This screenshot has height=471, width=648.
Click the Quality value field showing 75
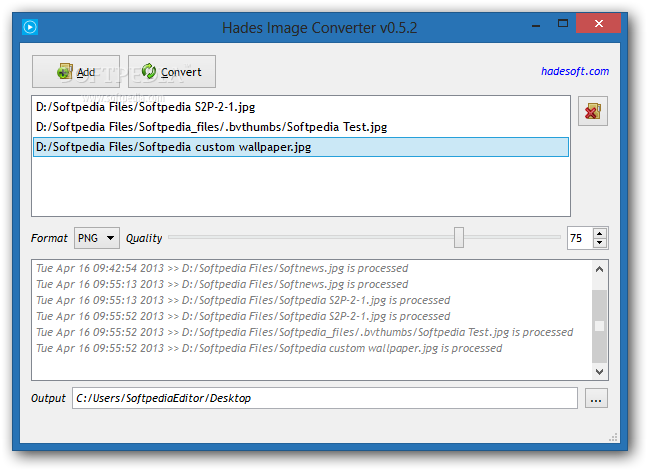click(580, 238)
